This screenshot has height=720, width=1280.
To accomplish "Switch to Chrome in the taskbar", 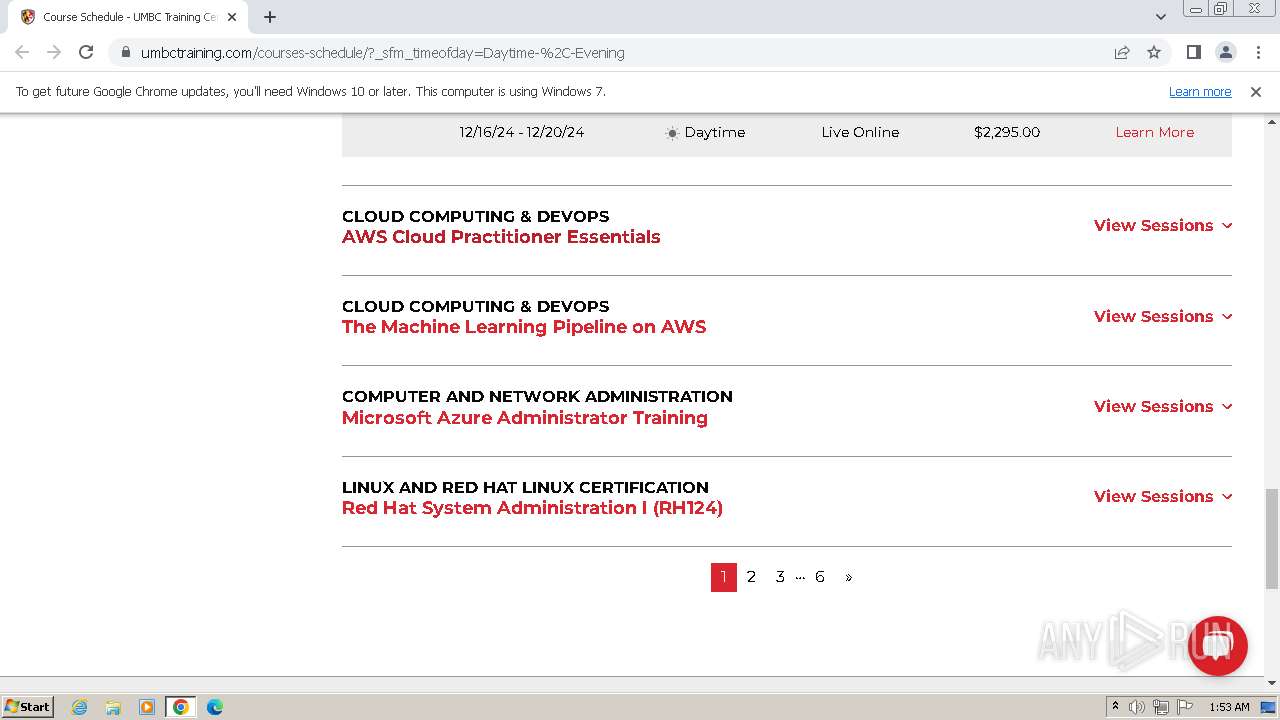I will (181, 707).
